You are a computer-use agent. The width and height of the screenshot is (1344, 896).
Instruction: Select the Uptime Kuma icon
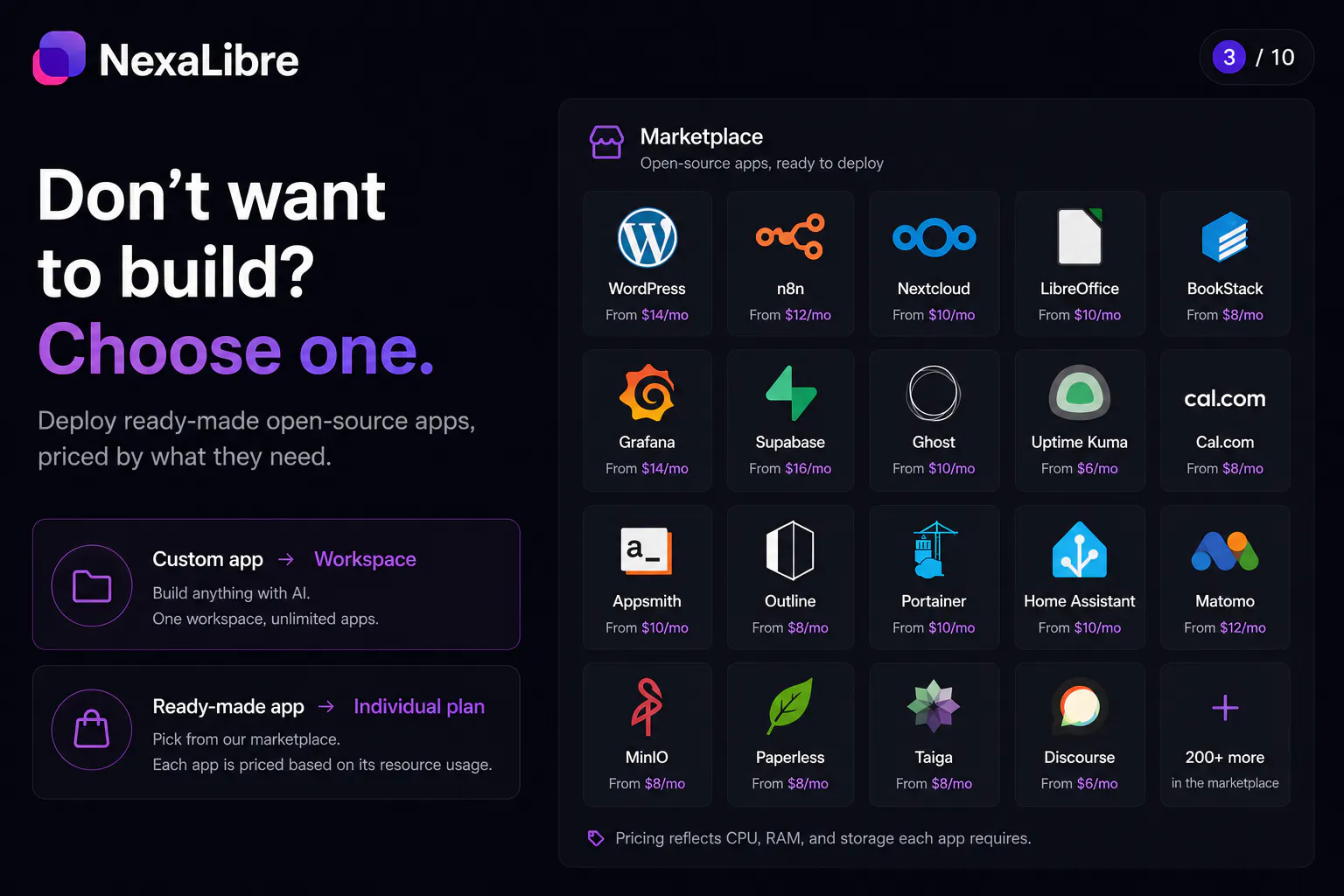tap(1080, 393)
